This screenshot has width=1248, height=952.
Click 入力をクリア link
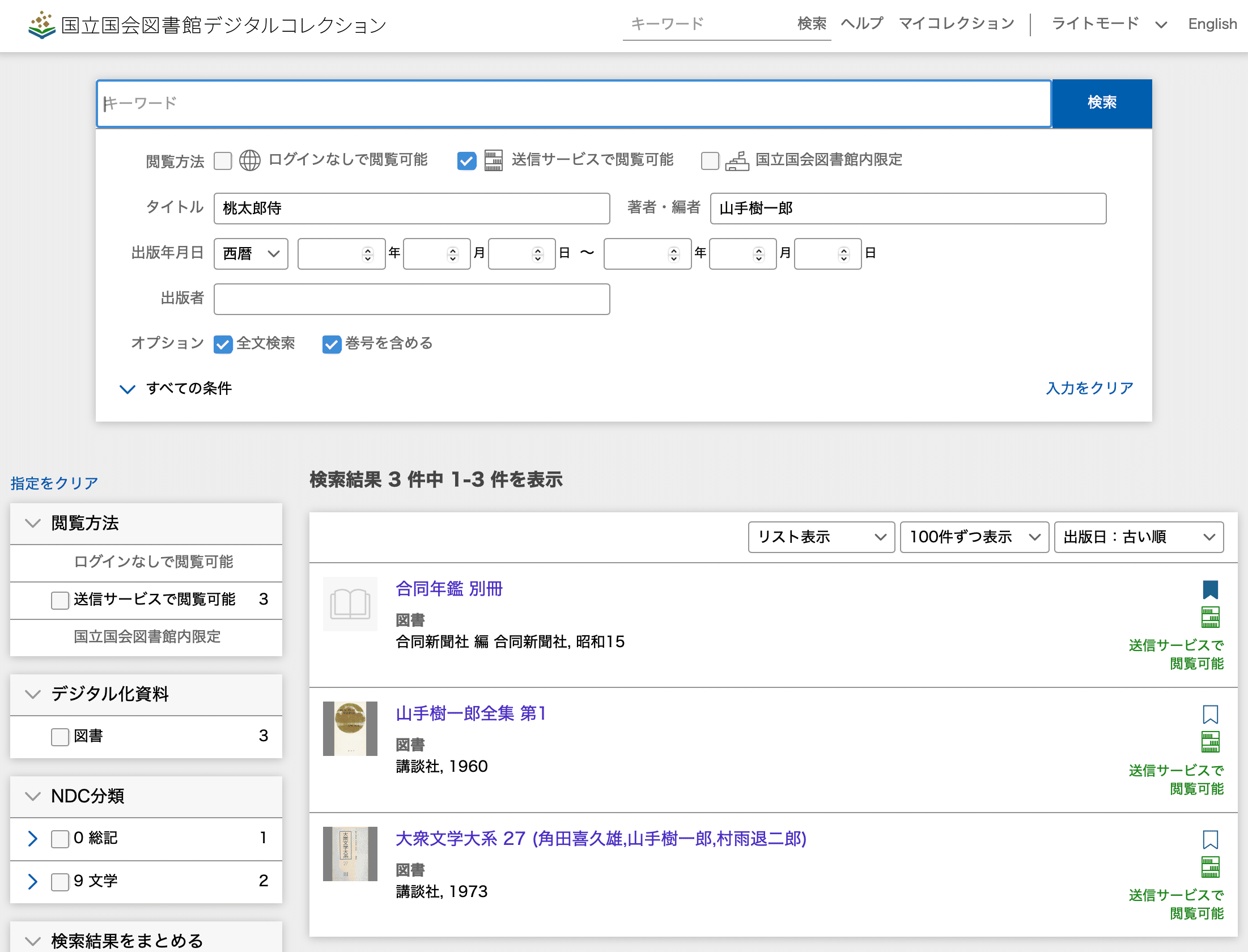click(x=1089, y=388)
